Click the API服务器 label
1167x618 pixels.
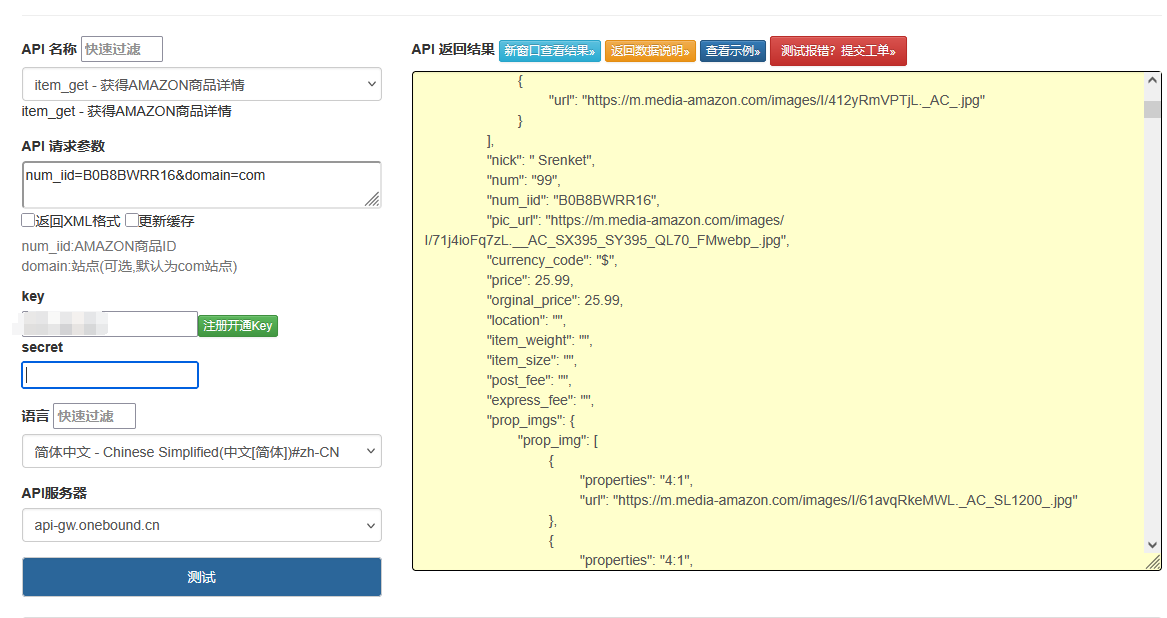pos(54,493)
